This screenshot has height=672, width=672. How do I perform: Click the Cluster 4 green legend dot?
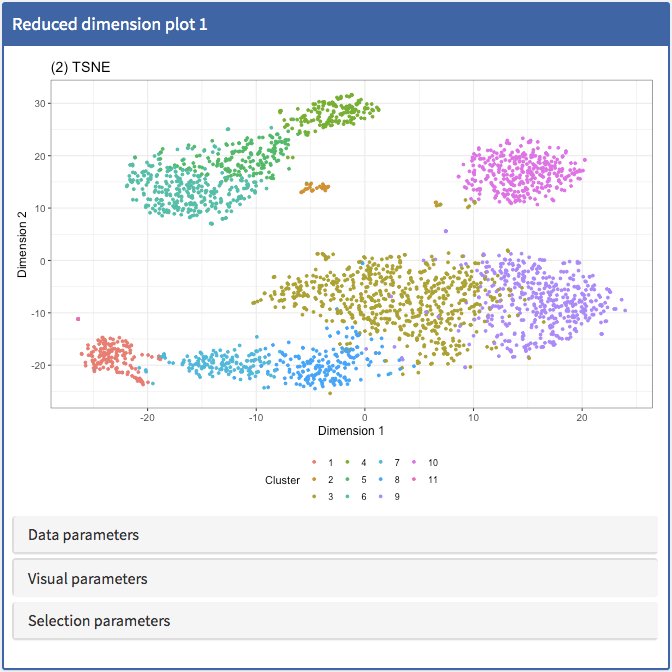pyautogui.click(x=347, y=463)
